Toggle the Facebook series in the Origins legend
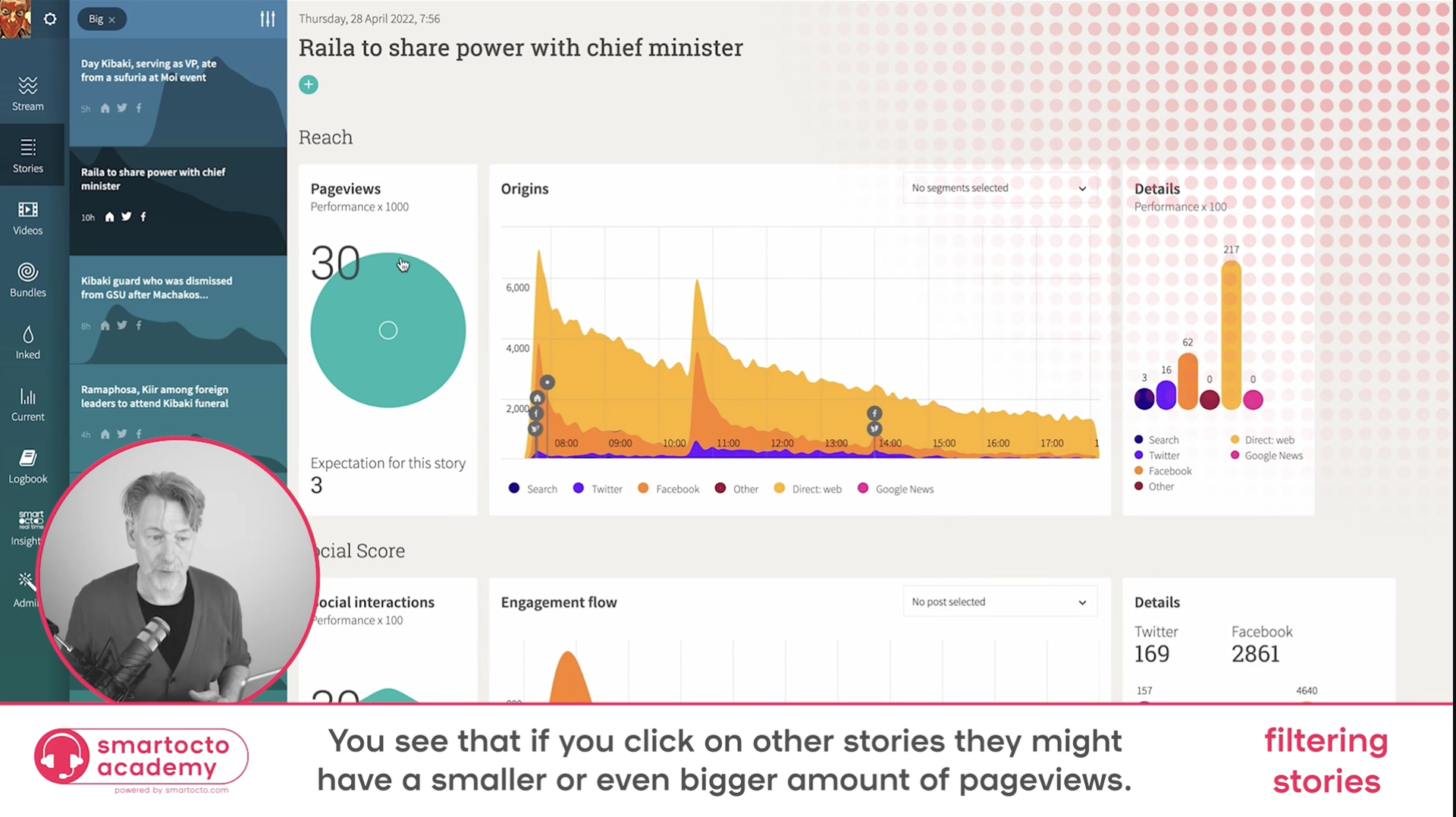 668,489
